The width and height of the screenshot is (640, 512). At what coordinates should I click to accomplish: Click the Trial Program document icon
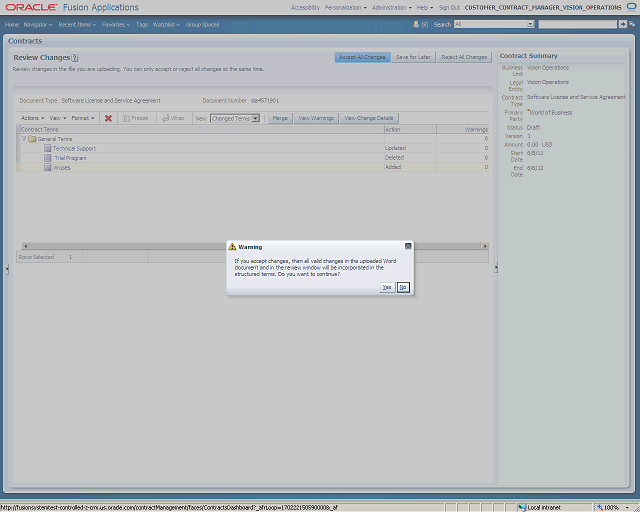[48, 158]
